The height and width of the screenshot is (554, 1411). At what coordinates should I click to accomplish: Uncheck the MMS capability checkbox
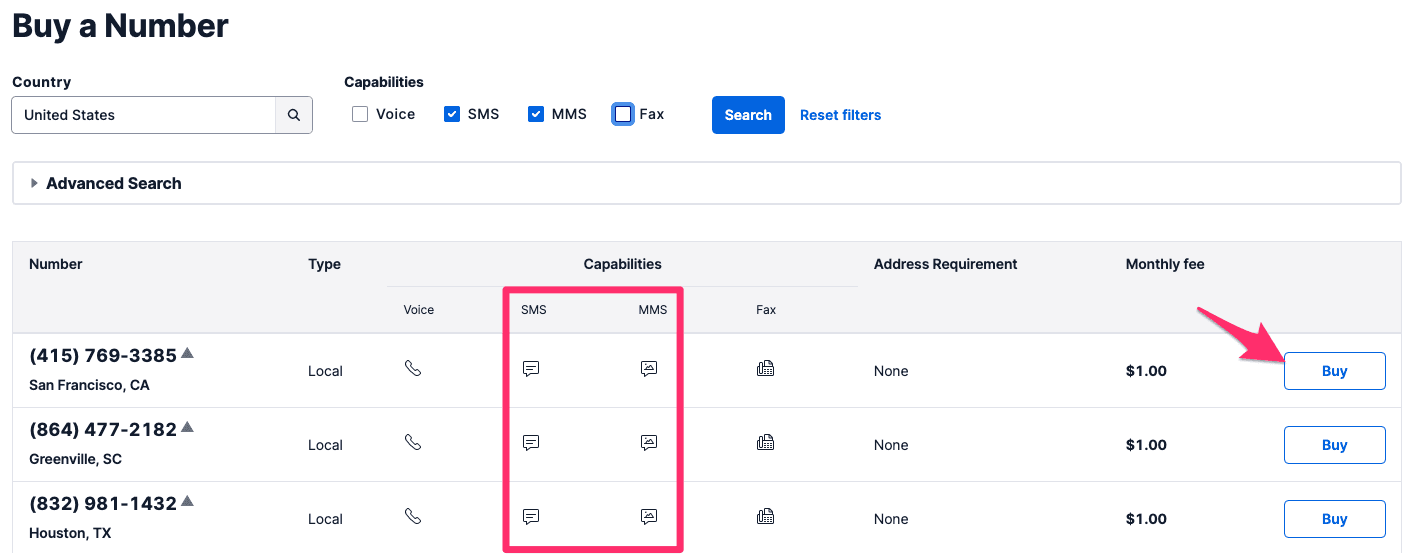536,114
